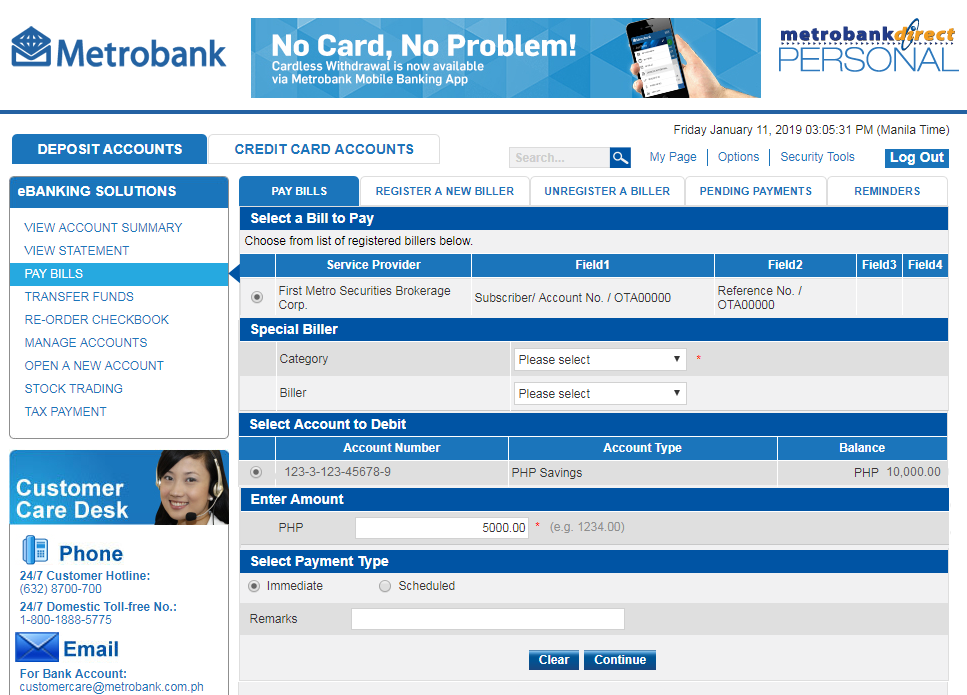
Task: Open the Reminders tab
Action: (887, 191)
